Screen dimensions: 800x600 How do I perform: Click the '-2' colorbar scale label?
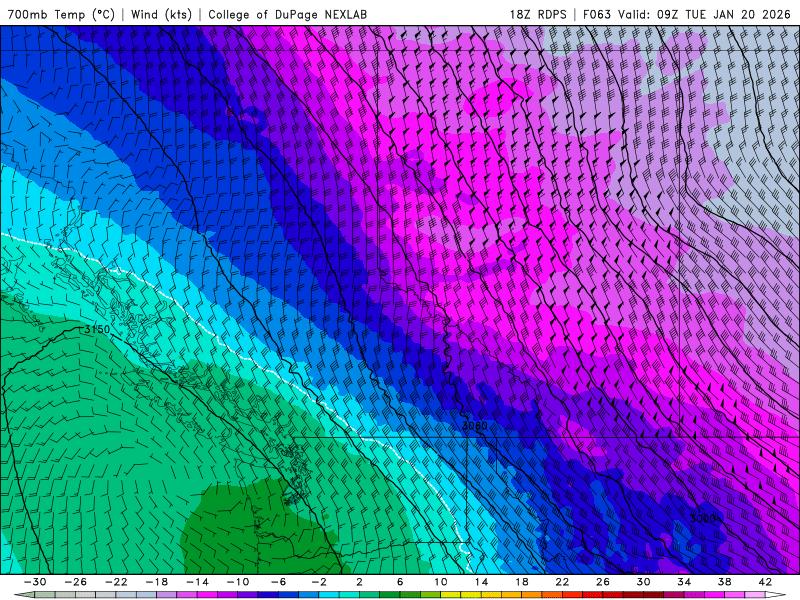tap(319, 582)
